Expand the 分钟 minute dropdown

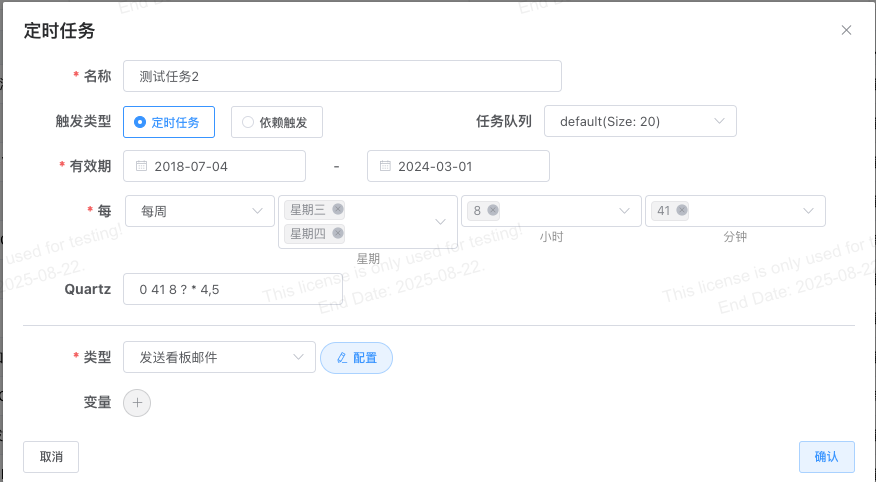[808, 211]
